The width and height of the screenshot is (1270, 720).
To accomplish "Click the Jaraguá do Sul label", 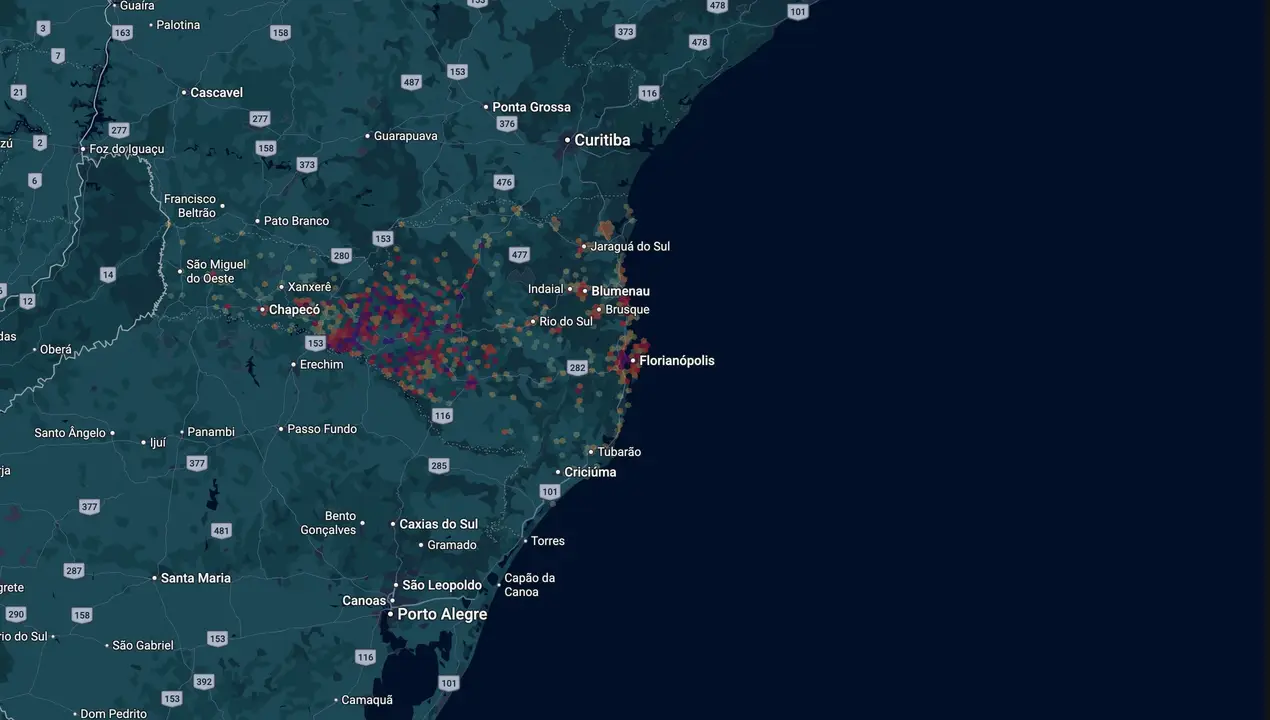I will point(630,246).
